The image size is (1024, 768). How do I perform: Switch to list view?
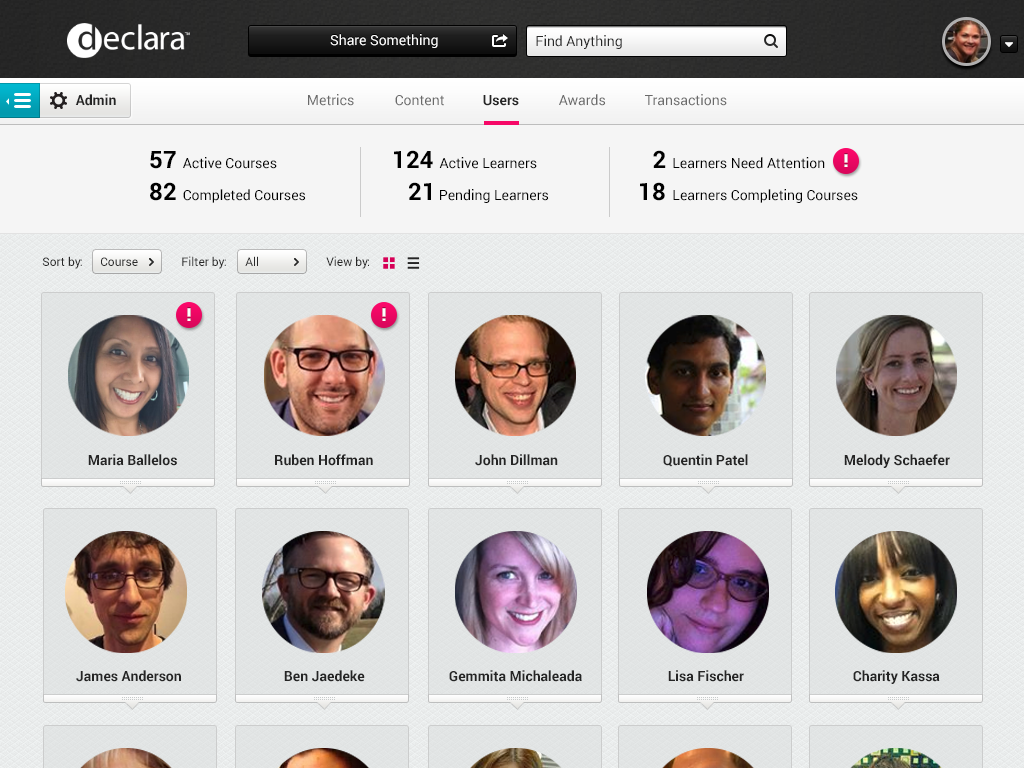point(413,263)
